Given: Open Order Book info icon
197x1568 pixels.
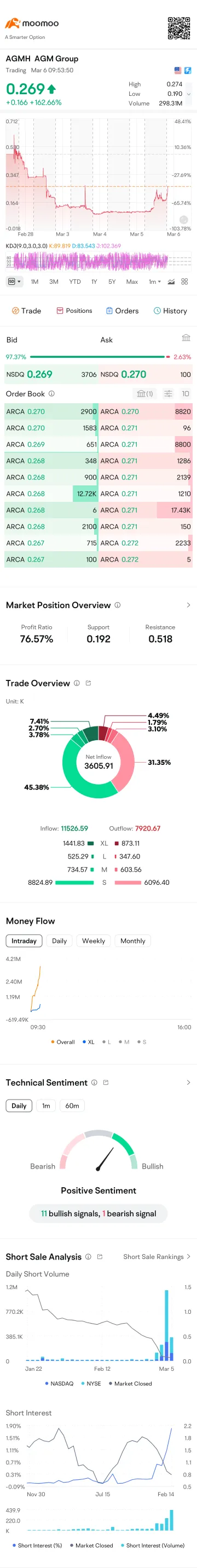Looking at the screenshot, I should 51,394.
